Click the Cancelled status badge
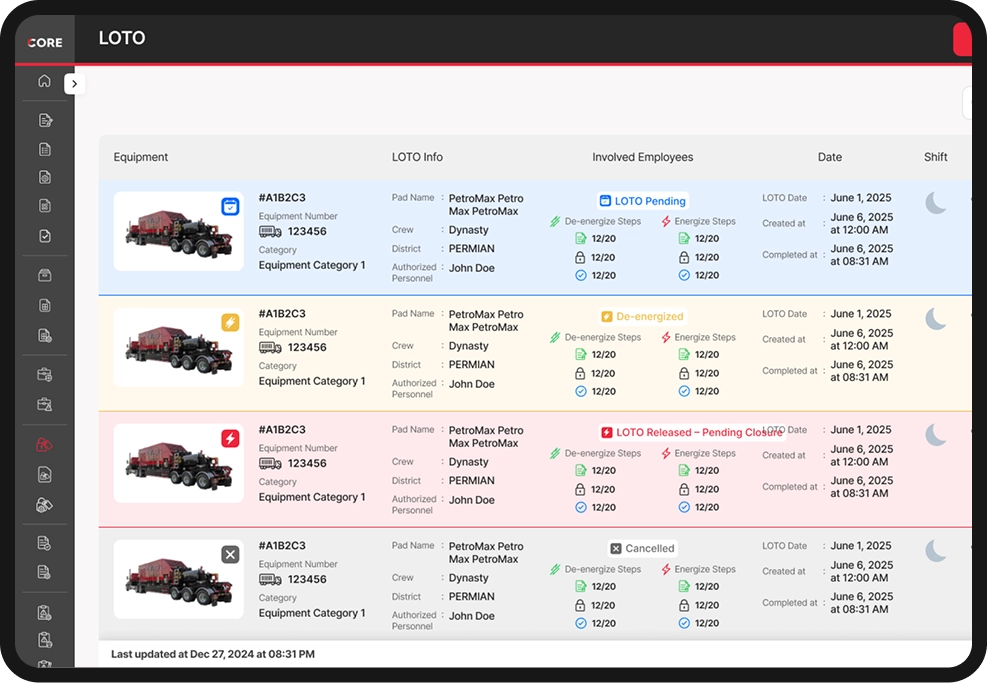Viewport: 987px width, 683px height. [643, 548]
